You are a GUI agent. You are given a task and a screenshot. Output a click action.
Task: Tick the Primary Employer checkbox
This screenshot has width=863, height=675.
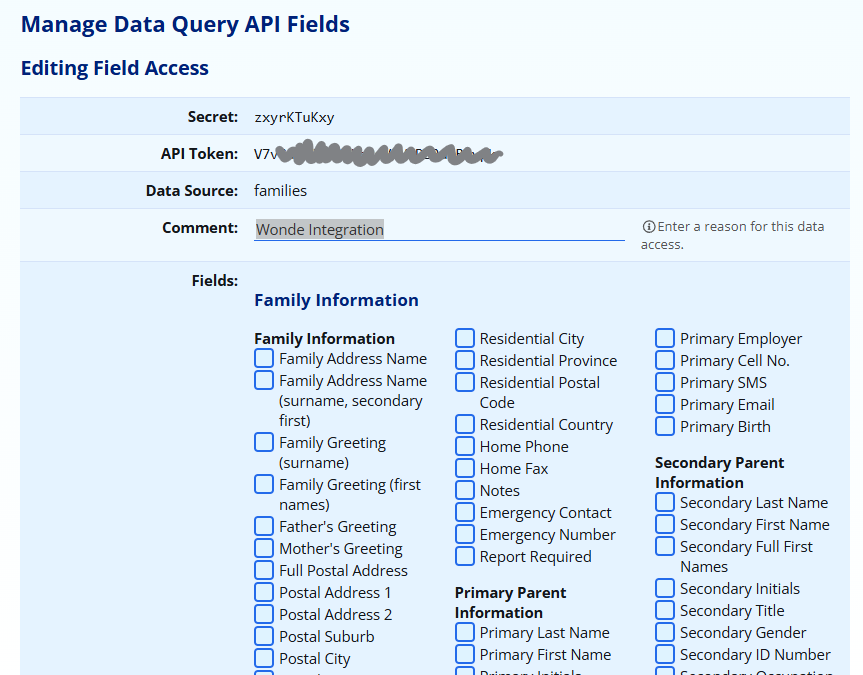(665, 338)
